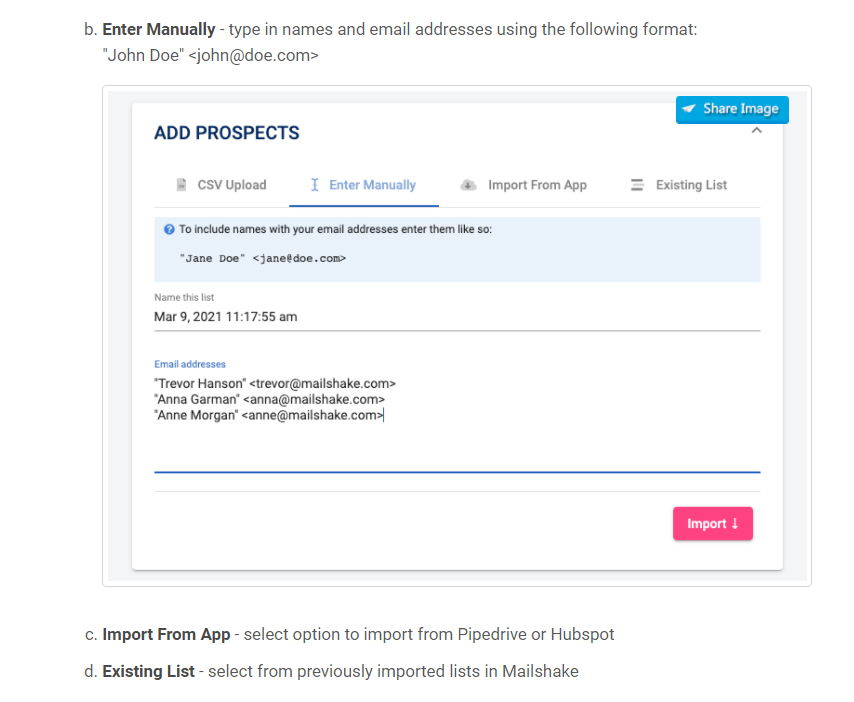The image size is (854, 702).
Task: Click the Existing List list icon
Action: [x=637, y=184]
